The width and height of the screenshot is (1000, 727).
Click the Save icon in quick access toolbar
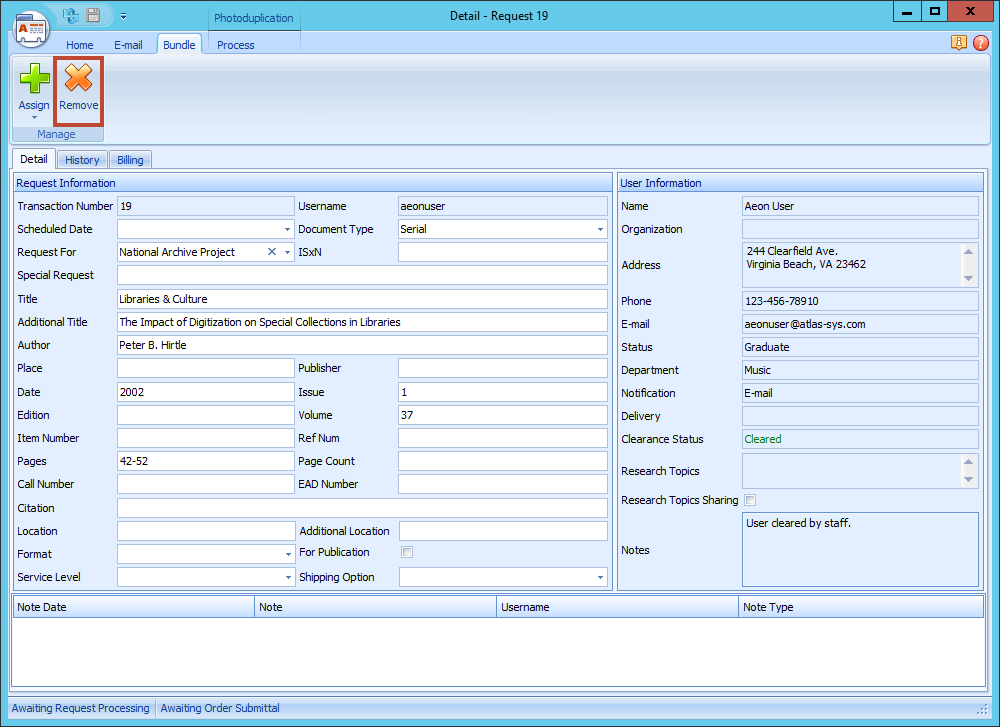pyautogui.click(x=93, y=15)
